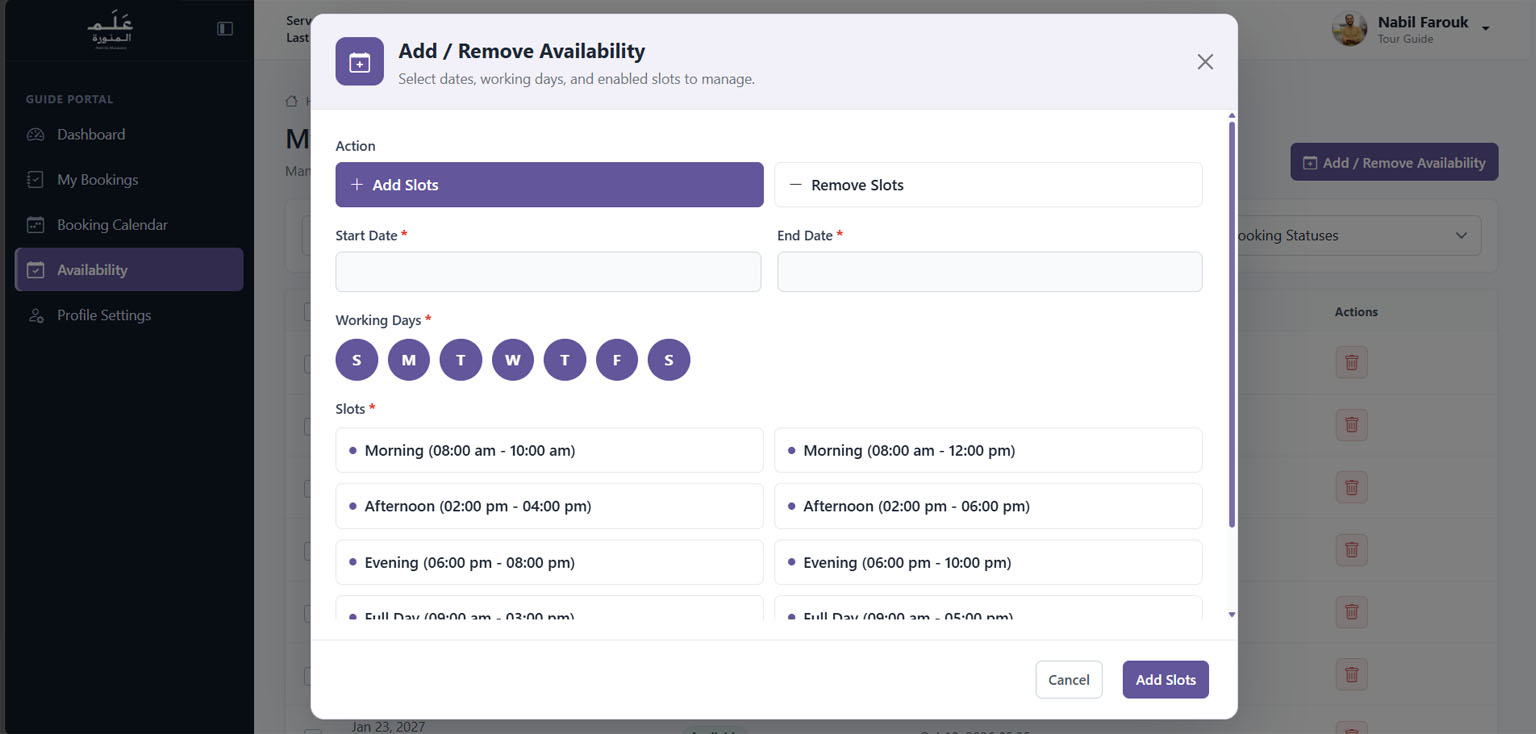Click the minus icon on Remove Slots
Screen dimensions: 1536x734
[796, 185]
